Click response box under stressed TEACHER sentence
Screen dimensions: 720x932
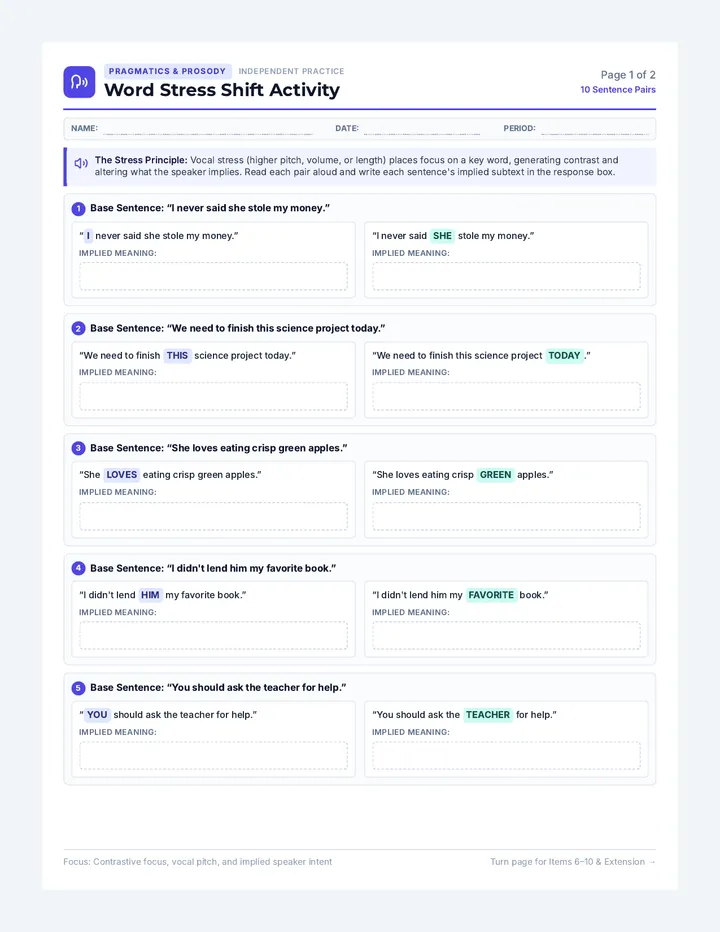507,756
